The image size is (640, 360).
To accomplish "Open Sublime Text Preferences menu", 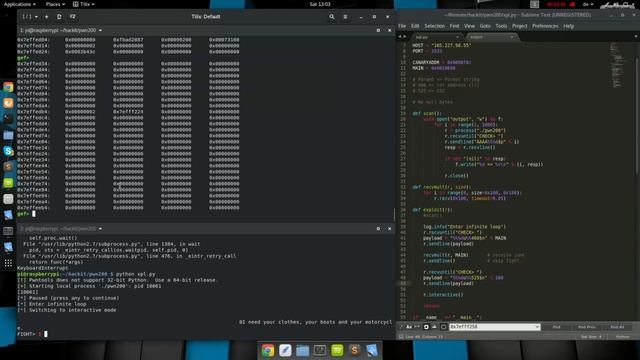I will (x=545, y=26).
